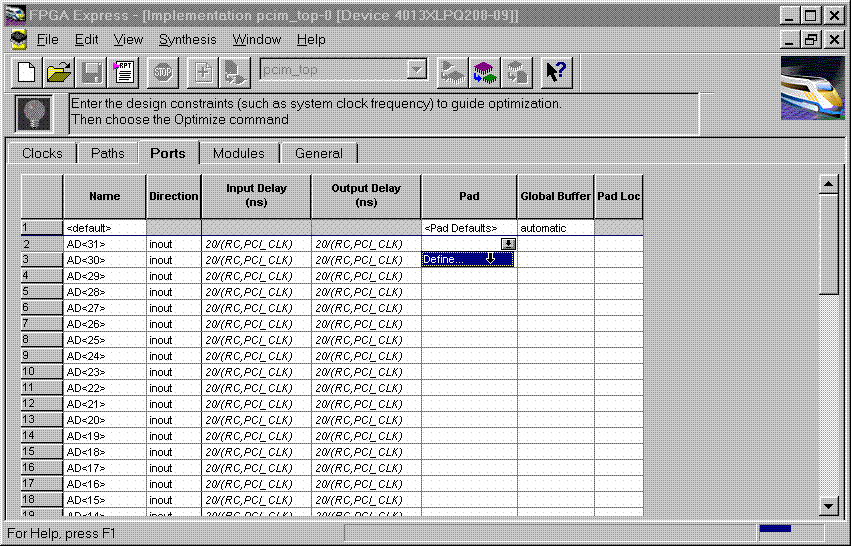Viewport: 851px width, 546px height.
Task: Click the Optimize chip icon in toolbar
Action: pyautogui.click(x=485, y=72)
